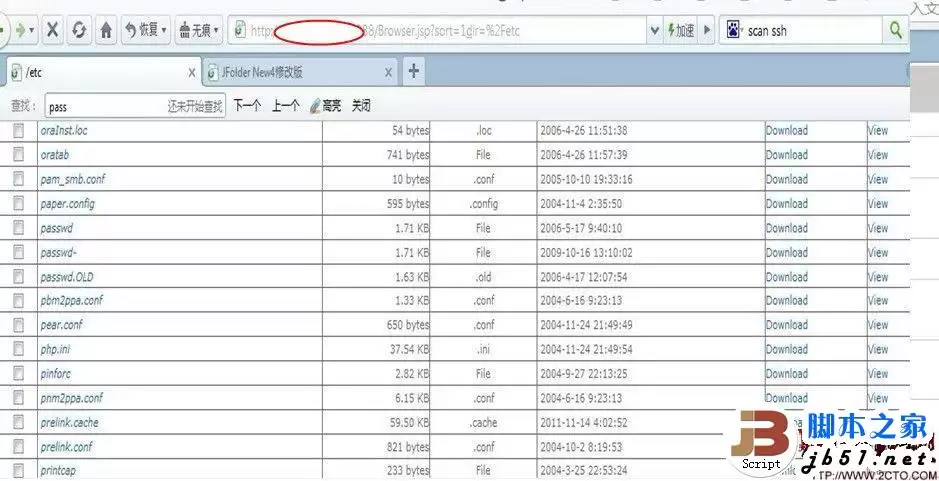Image resolution: width=939 pixels, height=481 pixels.
Task: Check the oraInst.loc checkbox
Action: click(18, 130)
